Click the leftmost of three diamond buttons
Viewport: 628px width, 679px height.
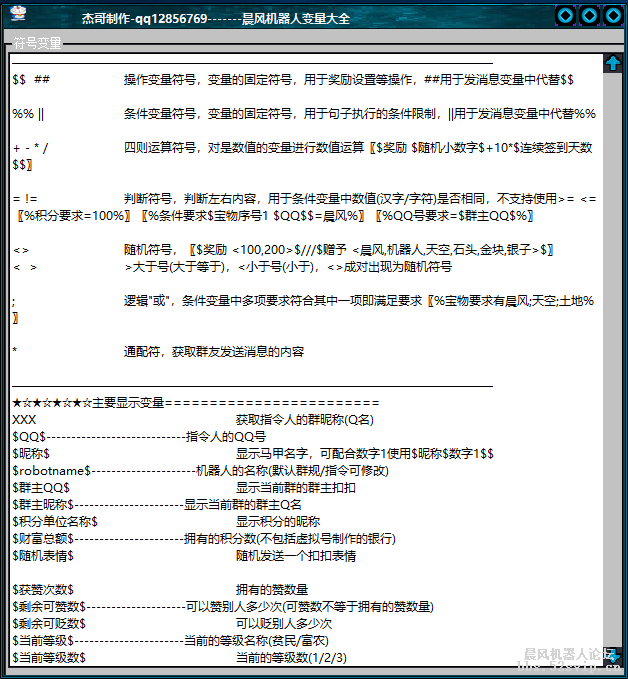click(x=565, y=16)
